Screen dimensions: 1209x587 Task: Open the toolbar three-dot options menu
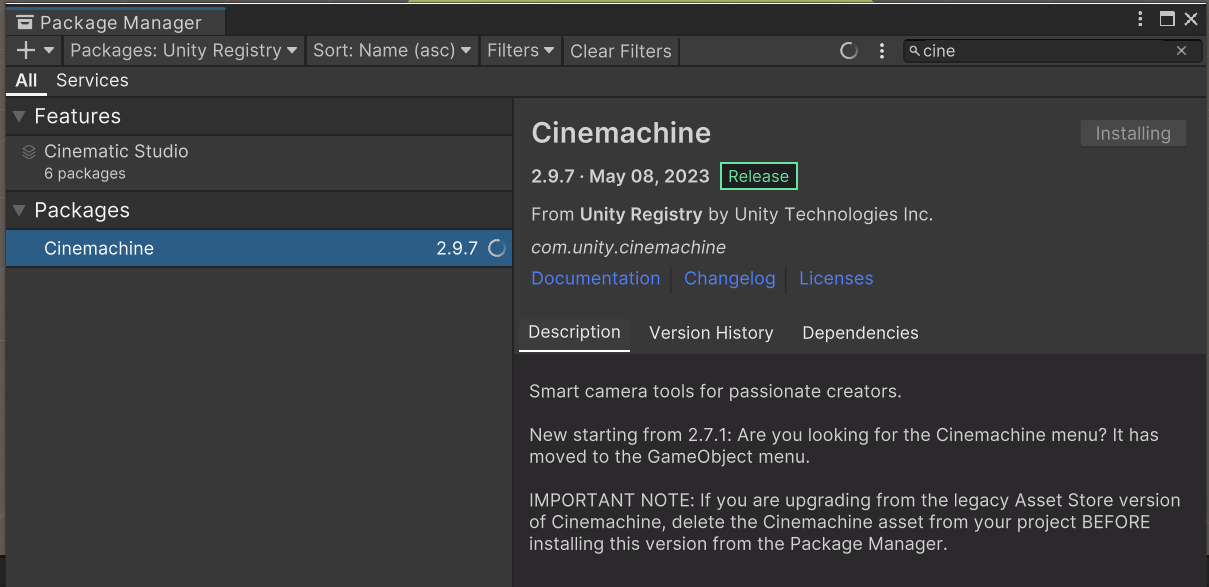881,50
